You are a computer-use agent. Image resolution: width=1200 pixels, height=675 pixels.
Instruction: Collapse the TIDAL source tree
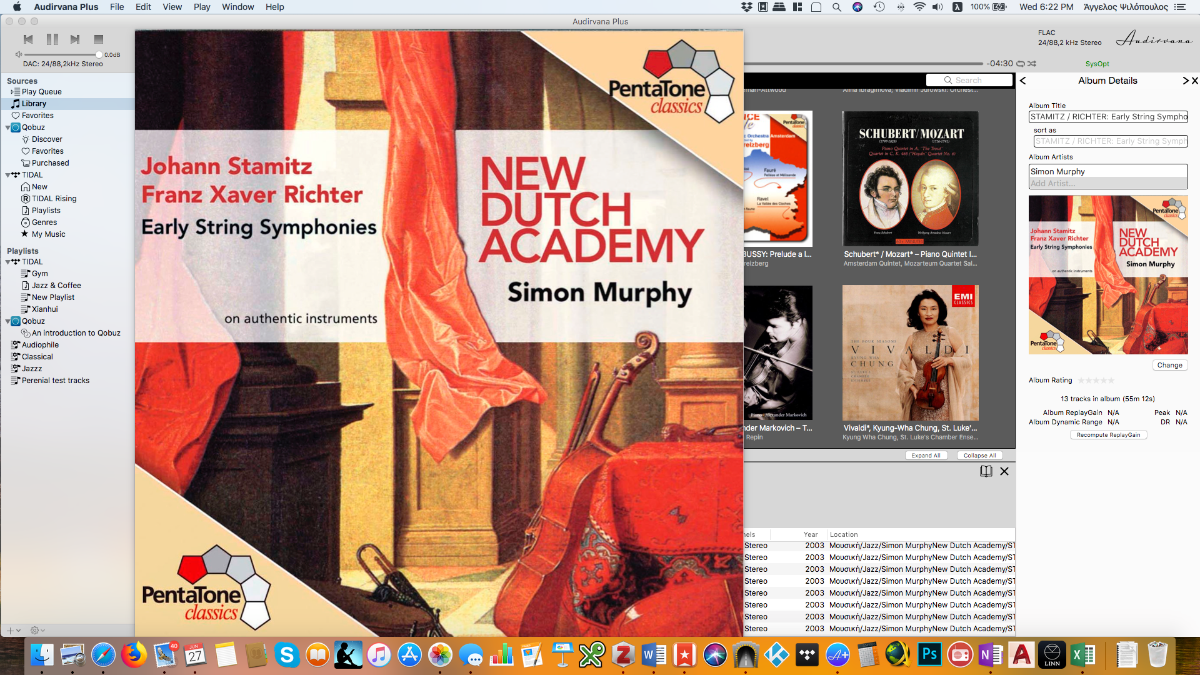tap(7, 175)
